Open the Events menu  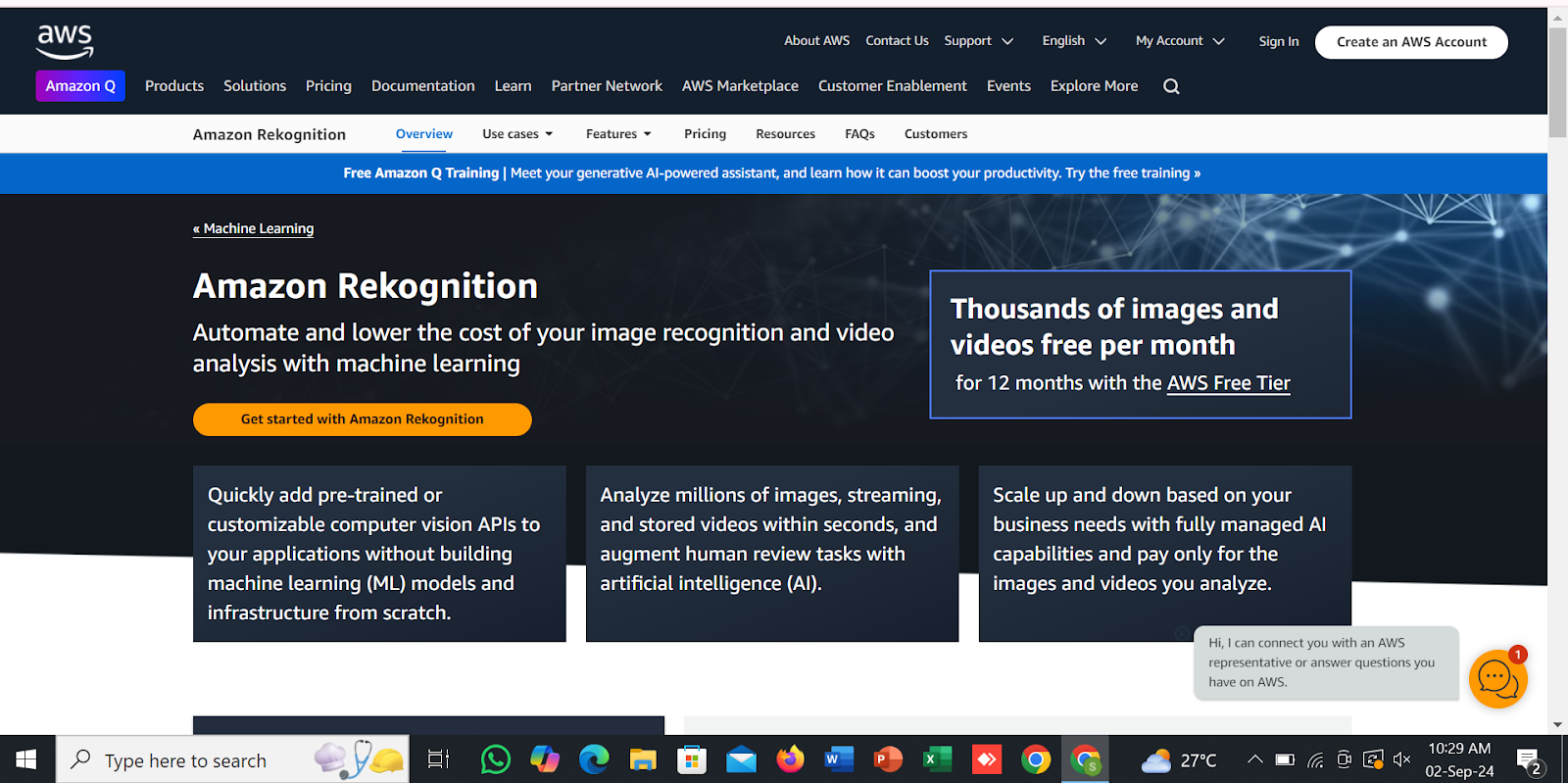coord(1008,86)
